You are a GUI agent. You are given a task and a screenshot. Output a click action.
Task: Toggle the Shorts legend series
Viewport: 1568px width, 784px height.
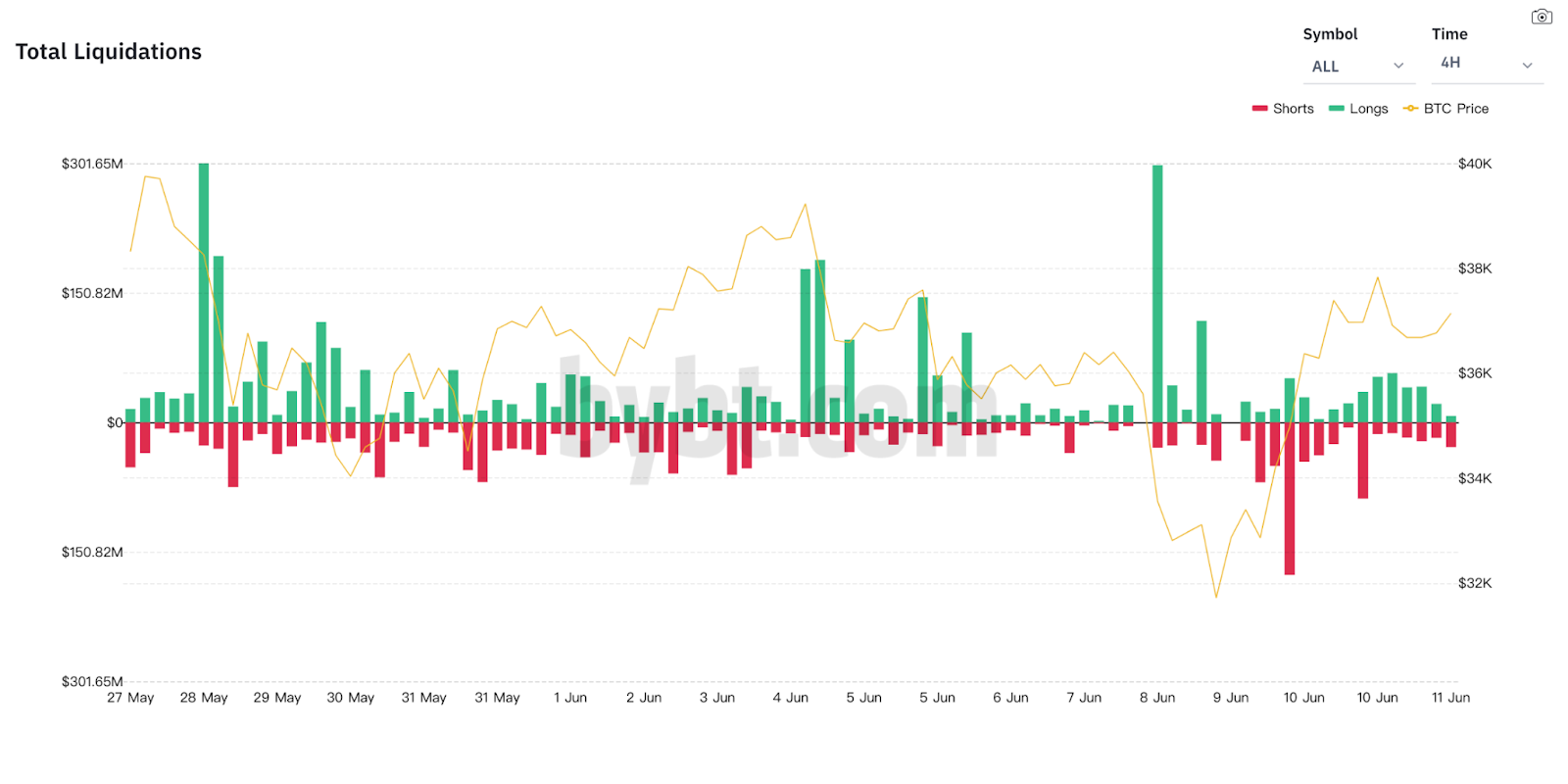[1283, 109]
